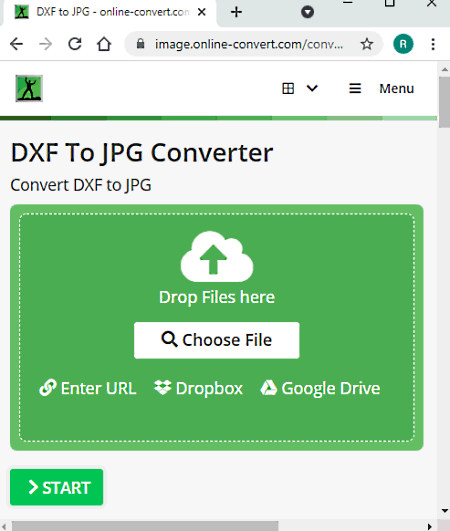The width and height of the screenshot is (450, 531).
Task: Click the cloud upload icon
Action: click(x=217, y=256)
